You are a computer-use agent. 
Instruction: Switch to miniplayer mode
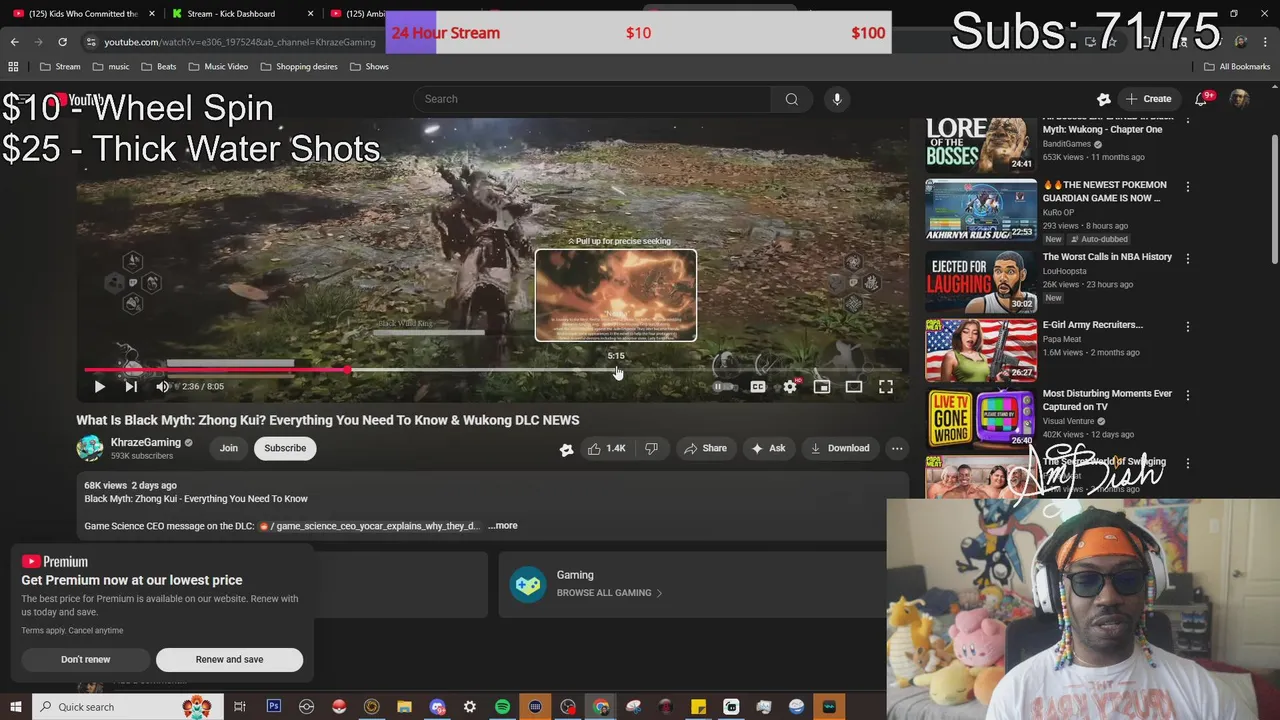822,387
